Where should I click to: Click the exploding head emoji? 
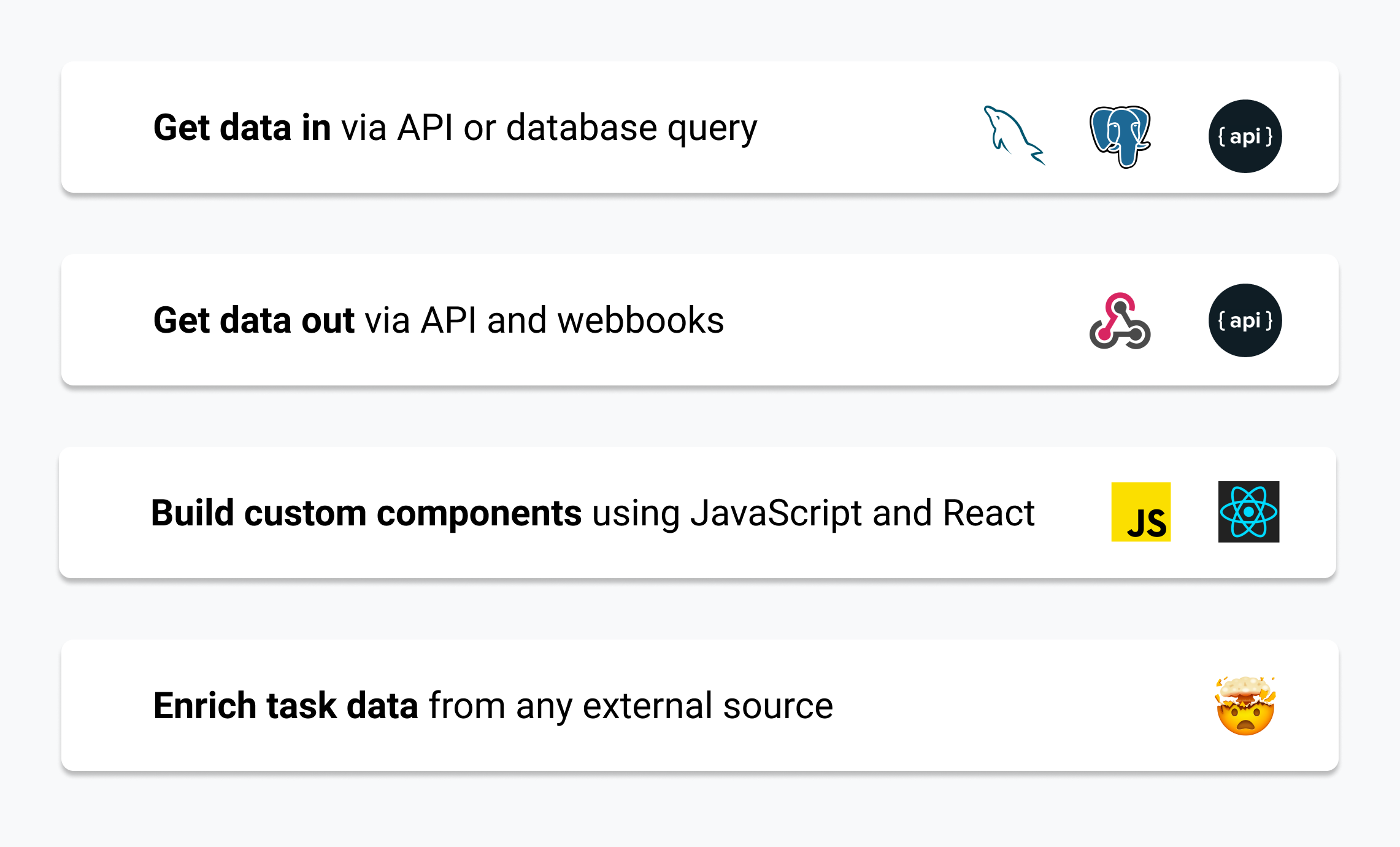[x=1245, y=706]
